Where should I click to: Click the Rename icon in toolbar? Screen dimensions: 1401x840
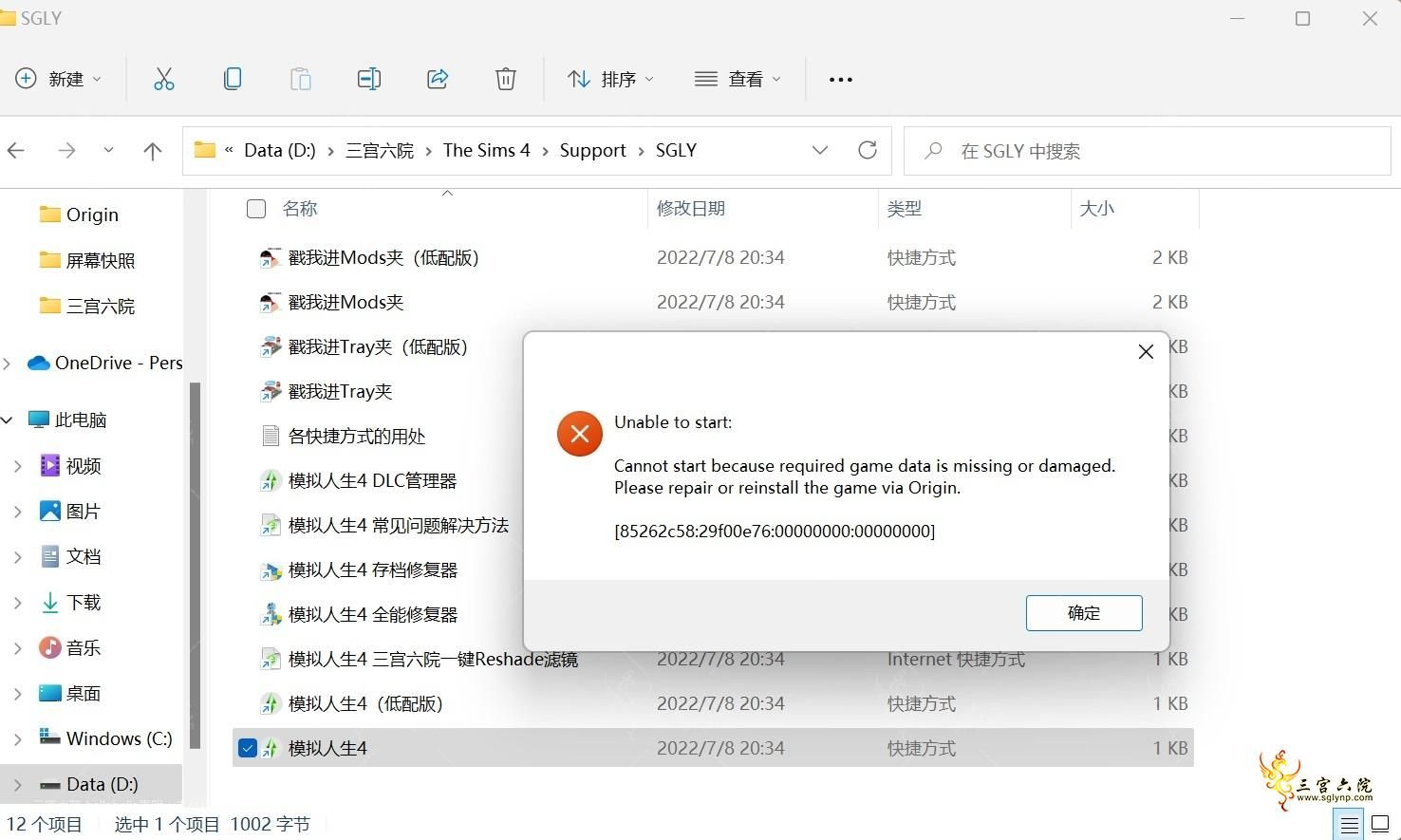pos(369,79)
